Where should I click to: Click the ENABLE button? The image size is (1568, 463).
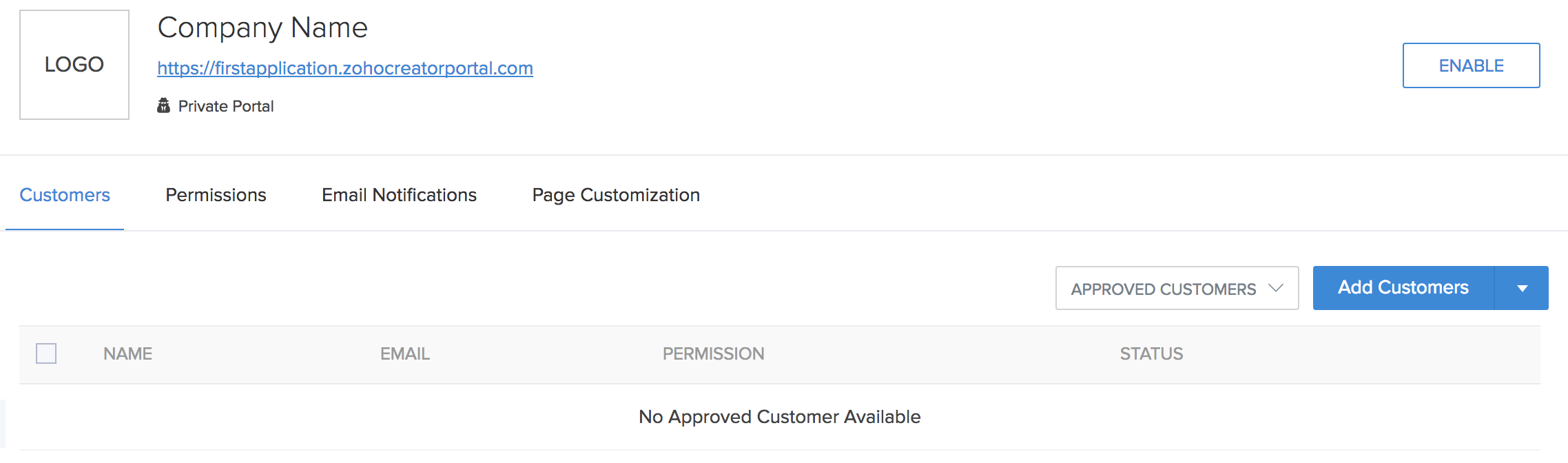[x=1471, y=65]
